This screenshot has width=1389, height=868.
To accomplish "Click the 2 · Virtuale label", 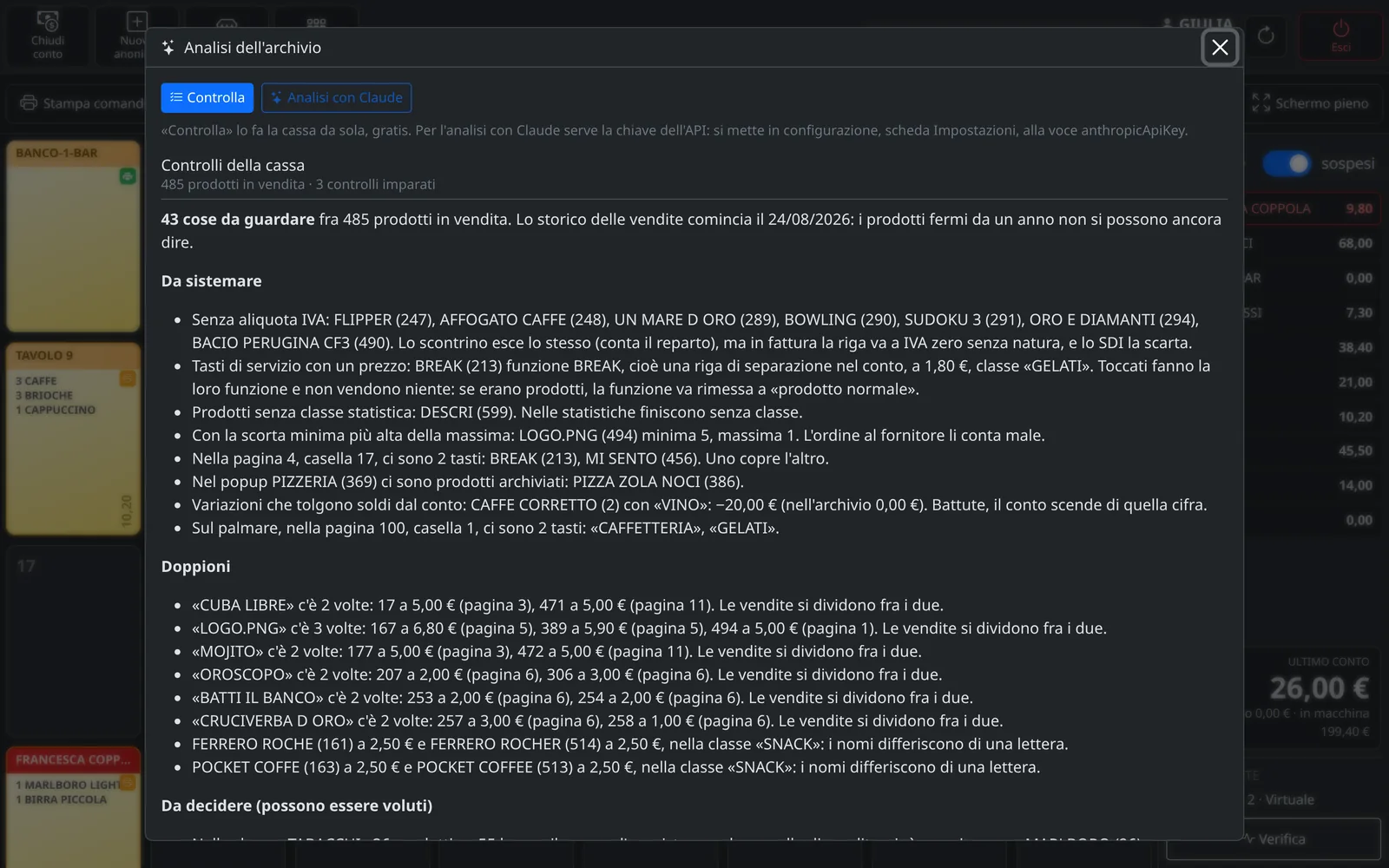I will (x=1280, y=799).
